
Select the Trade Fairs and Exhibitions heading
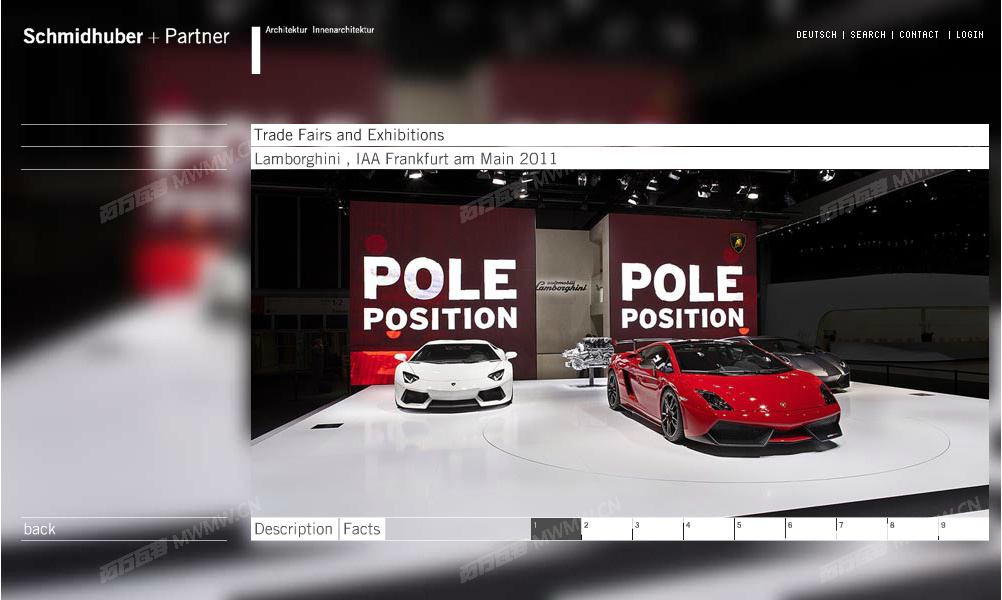click(x=349, y=135)
